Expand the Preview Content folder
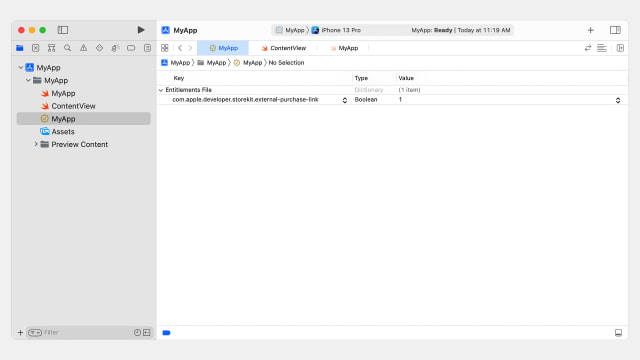 click(x=36, y=144)
